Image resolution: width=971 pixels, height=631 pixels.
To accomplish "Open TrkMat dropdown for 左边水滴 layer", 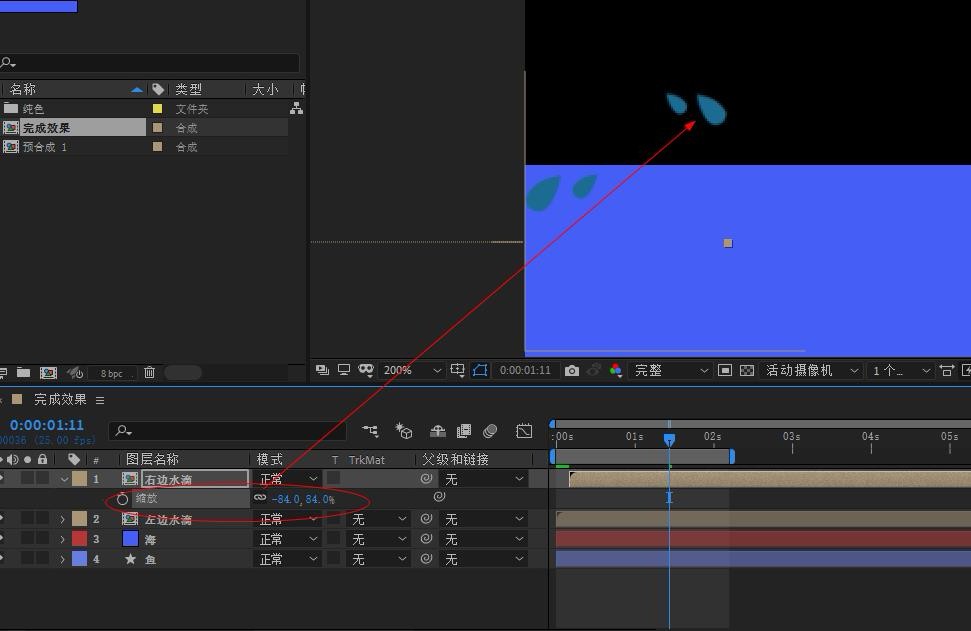I will (x=378, y=519).
